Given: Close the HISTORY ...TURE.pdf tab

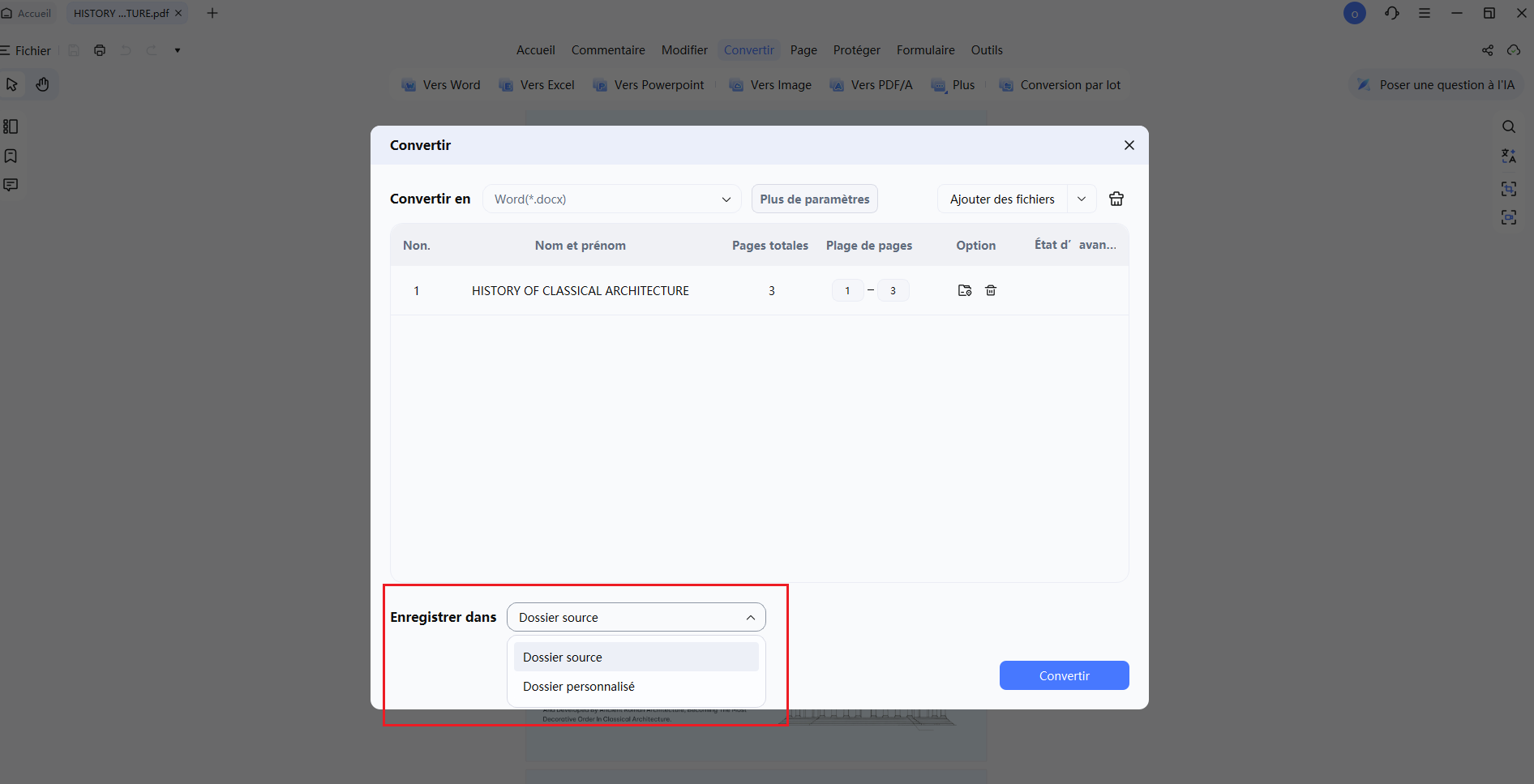Looking at the screenshot, I should tap(178, 13).
